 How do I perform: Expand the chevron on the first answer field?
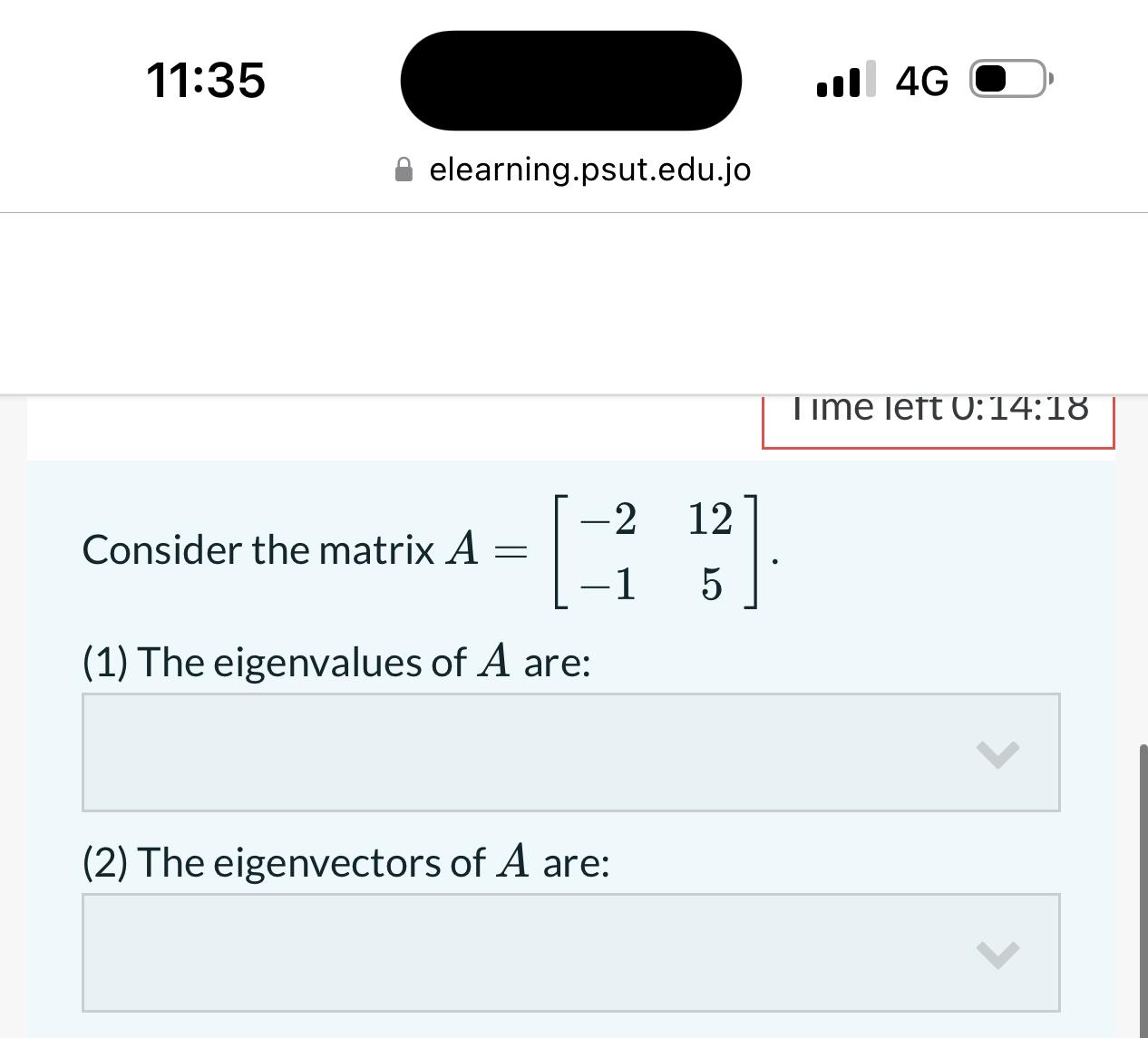coord(998,752)
